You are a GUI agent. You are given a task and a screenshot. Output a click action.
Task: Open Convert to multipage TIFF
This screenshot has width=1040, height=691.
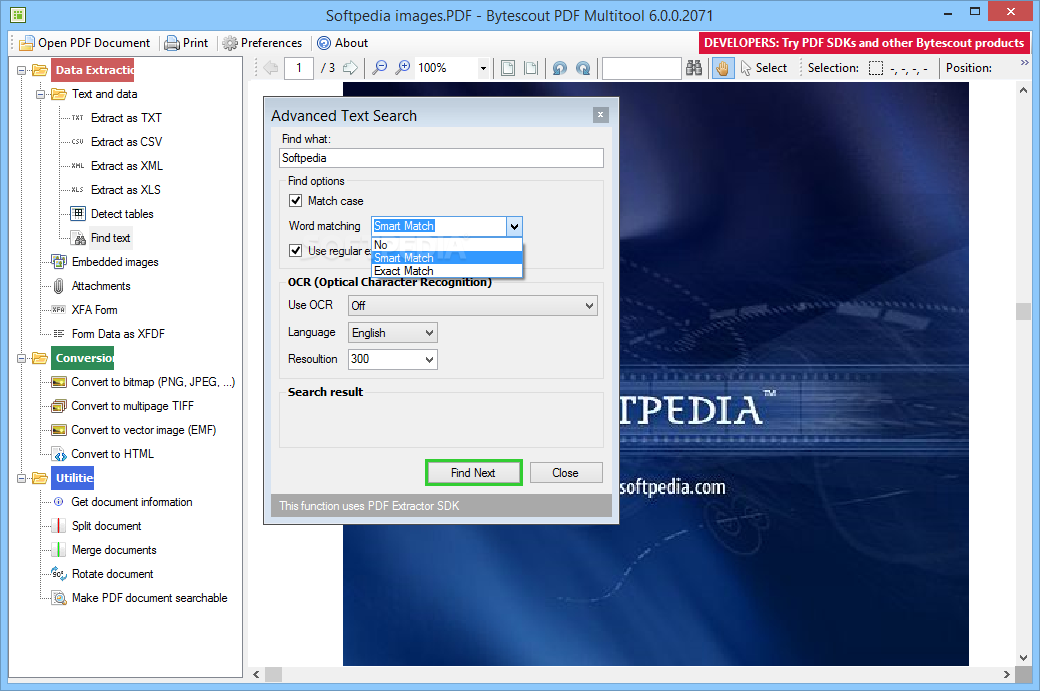[x=132, y=406]
